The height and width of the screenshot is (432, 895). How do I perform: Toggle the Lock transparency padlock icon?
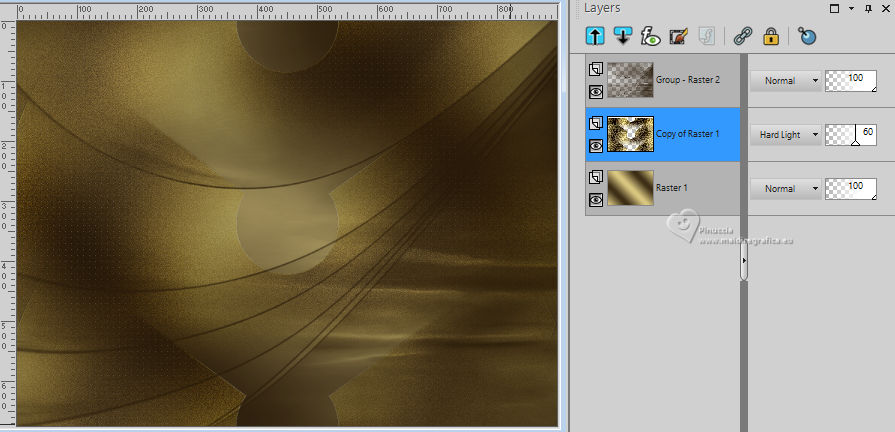(x=771, y=36)
